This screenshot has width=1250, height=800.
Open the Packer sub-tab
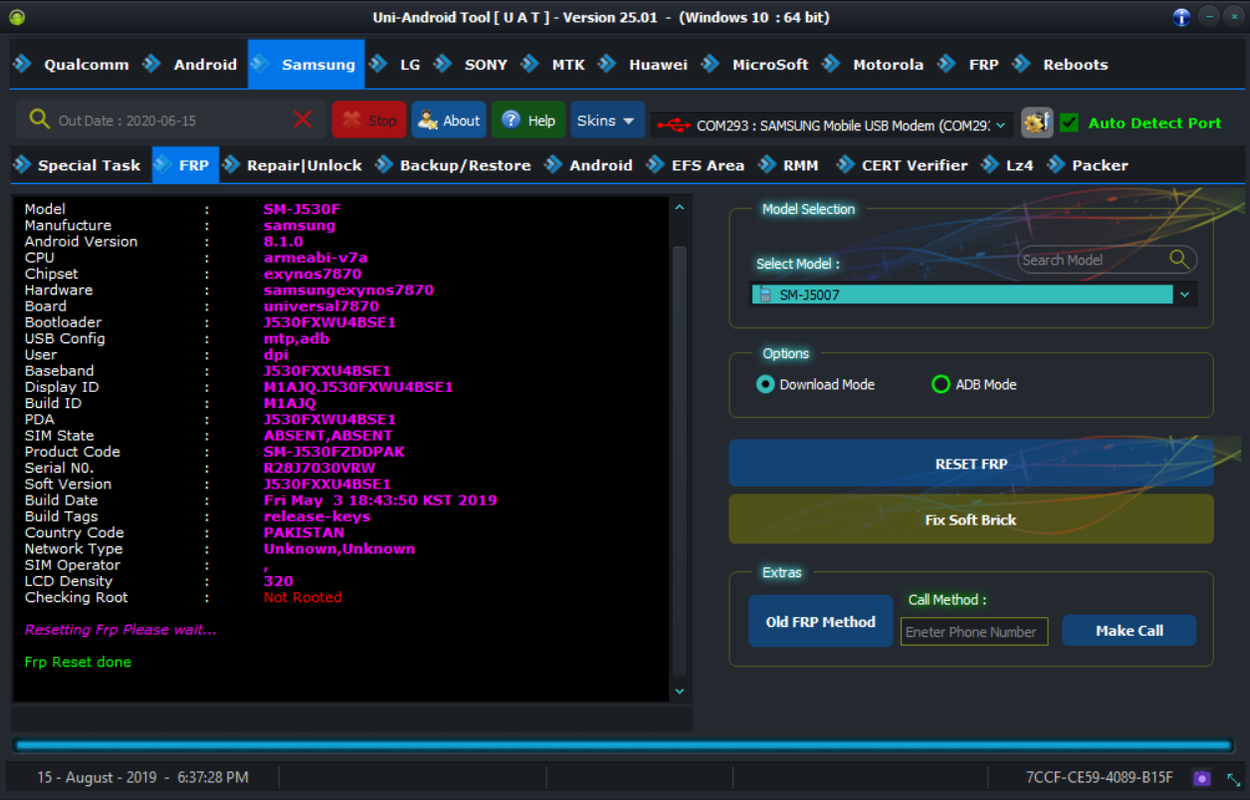[x=1088, y=165]
